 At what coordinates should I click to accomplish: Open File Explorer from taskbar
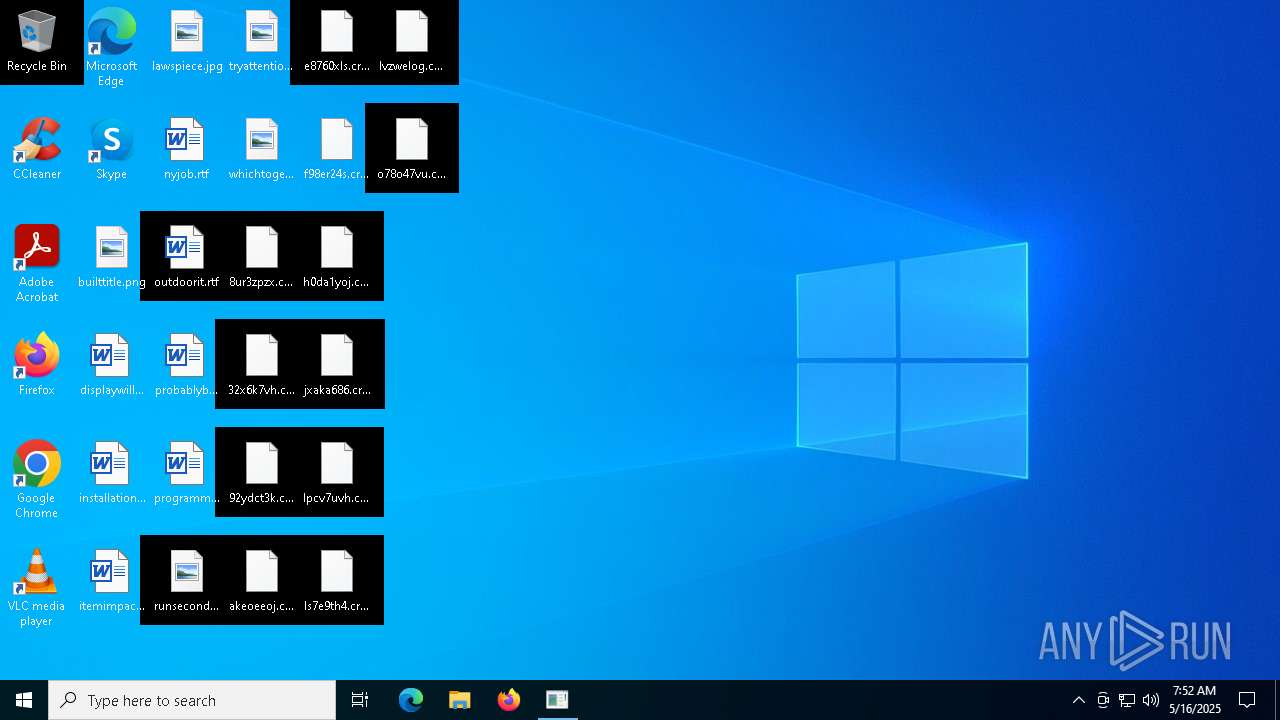[459, 700]
